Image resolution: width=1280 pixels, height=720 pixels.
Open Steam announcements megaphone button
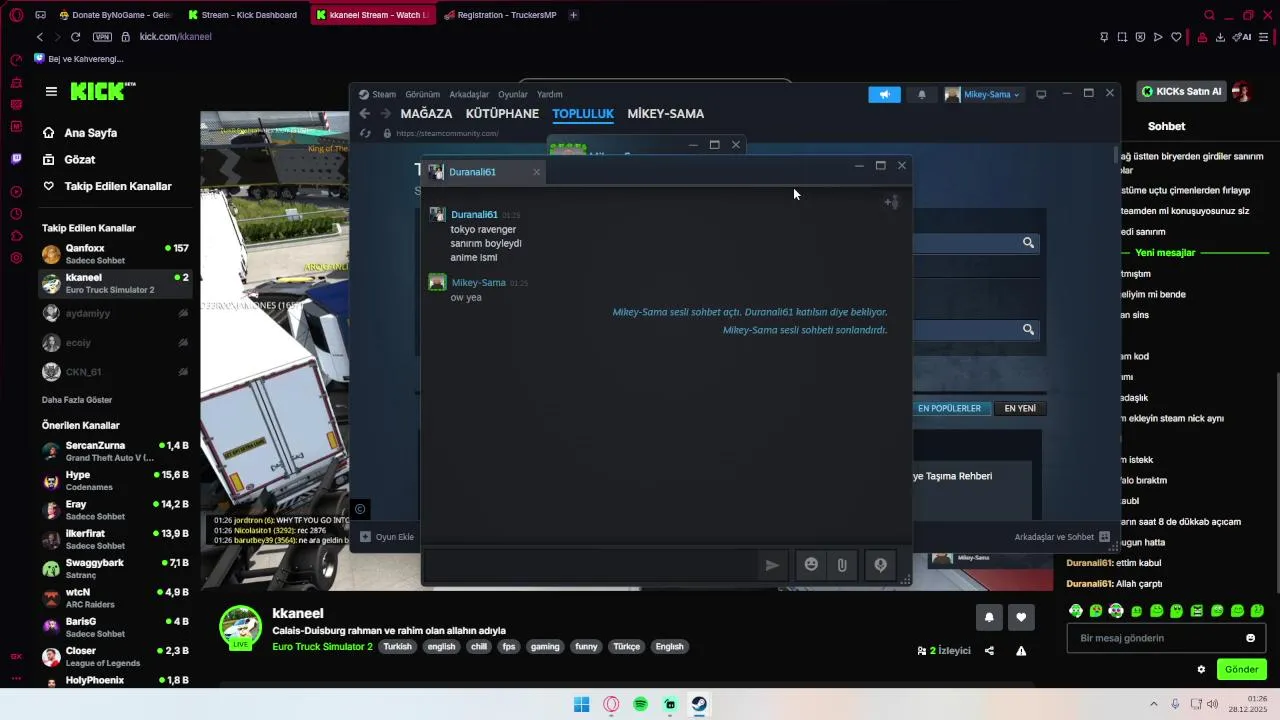point(884,94)
